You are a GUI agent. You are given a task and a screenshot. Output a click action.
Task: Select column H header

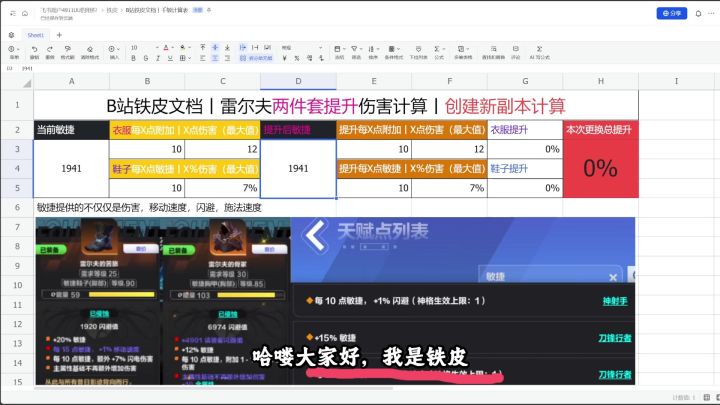click(601, 81)
